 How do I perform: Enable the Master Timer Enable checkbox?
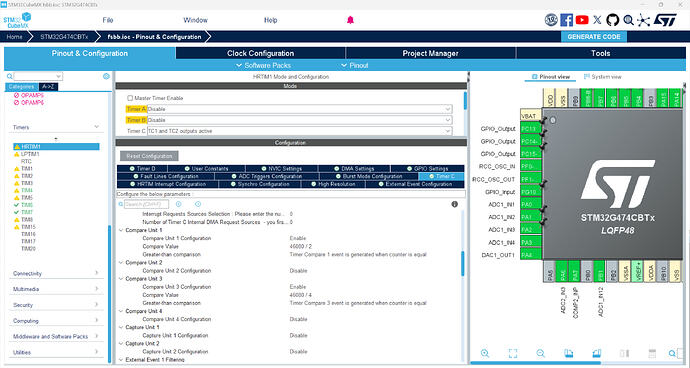click(x=130, y=98)
